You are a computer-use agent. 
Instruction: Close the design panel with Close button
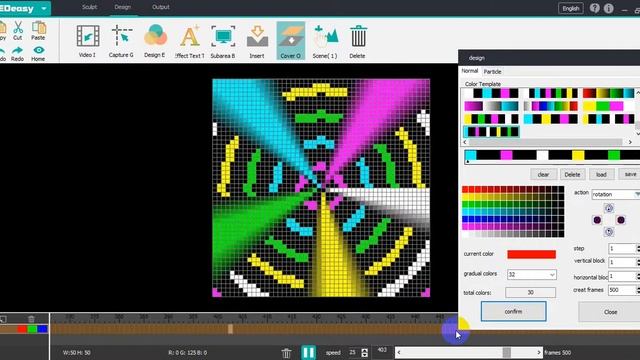[x=610, y=312]
